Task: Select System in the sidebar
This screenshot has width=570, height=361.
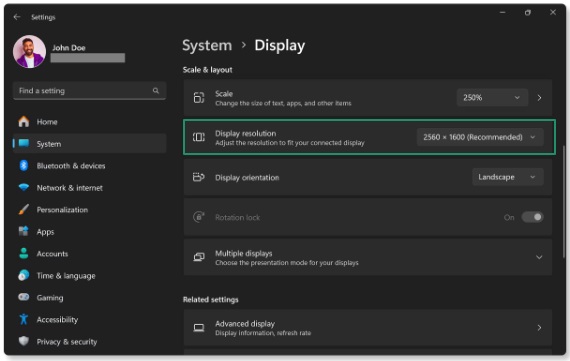Action: (89, 144)
